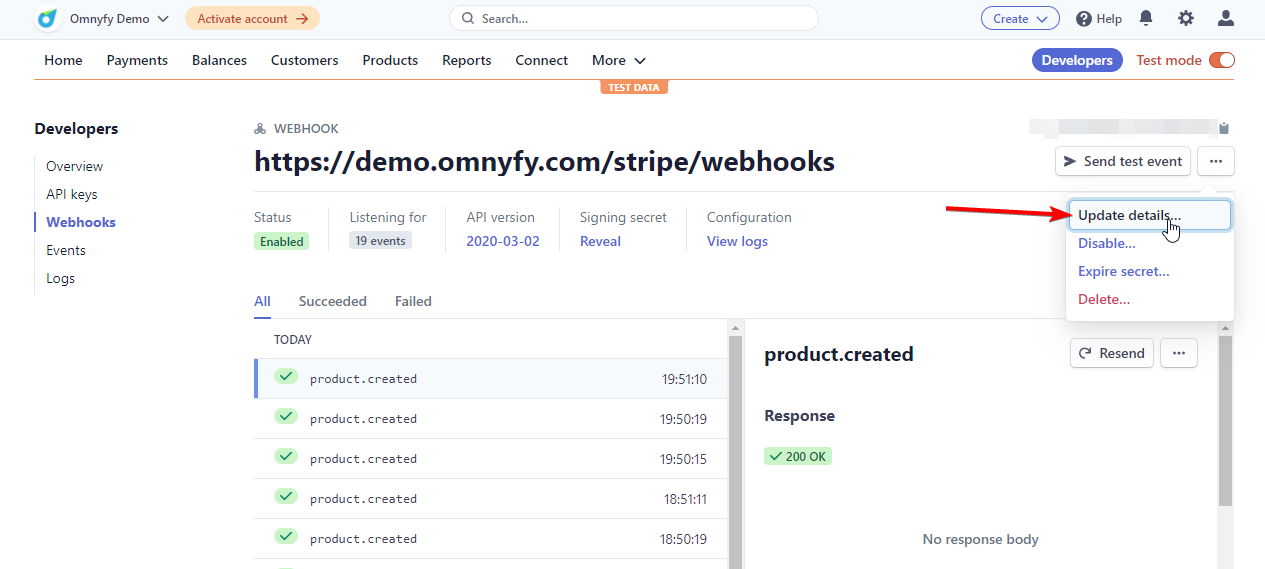
Task: Click the copy clipboard icon near webhook ID
Action: click(x=1224, y=128)
